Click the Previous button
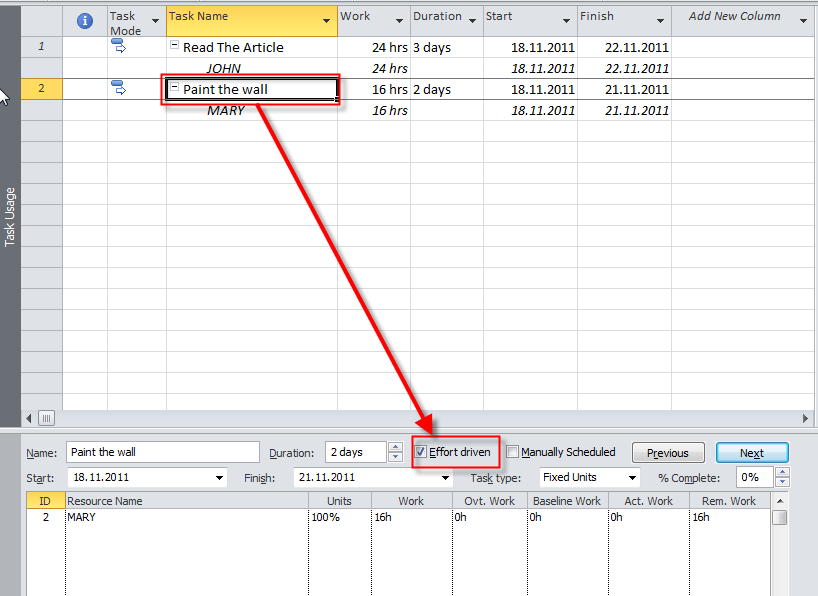818x596 pixels. tap(667, 453)
